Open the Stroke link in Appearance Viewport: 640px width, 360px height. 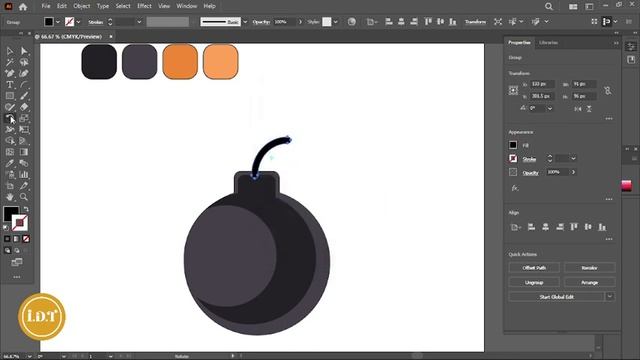coord(529,159)
